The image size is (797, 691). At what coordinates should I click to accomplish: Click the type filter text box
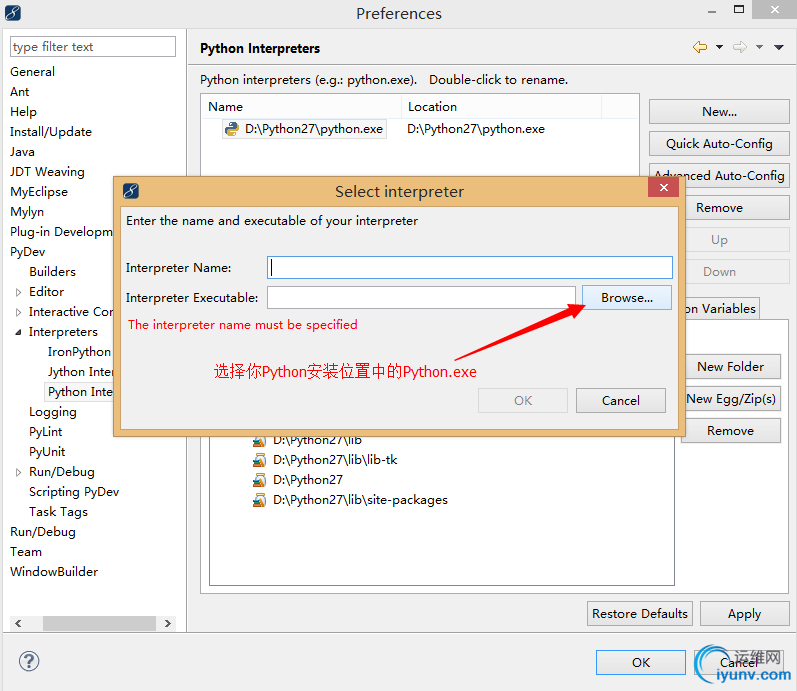(x=93, y=47)
